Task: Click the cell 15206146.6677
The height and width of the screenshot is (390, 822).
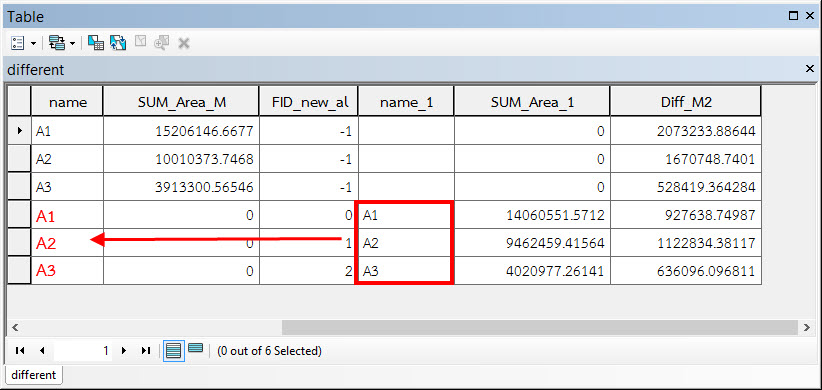Action: [181, 131]
